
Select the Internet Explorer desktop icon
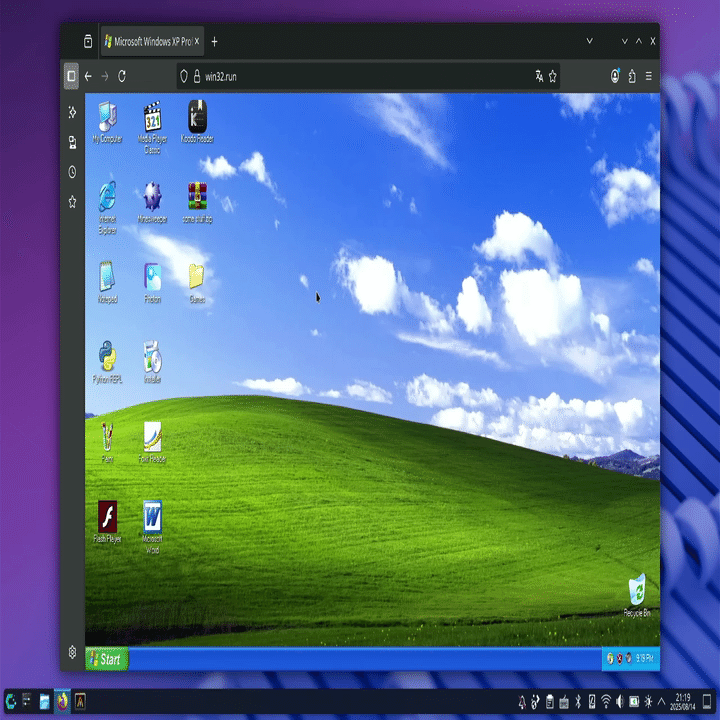click(107, 208)
